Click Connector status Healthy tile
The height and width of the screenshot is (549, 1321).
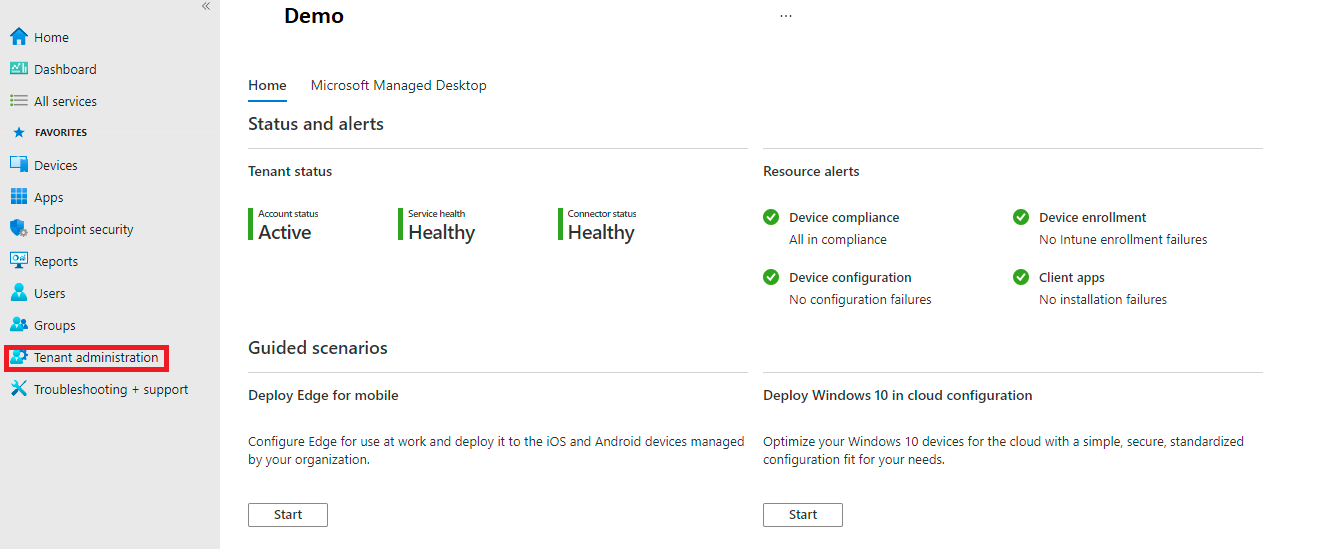point(598,225)
